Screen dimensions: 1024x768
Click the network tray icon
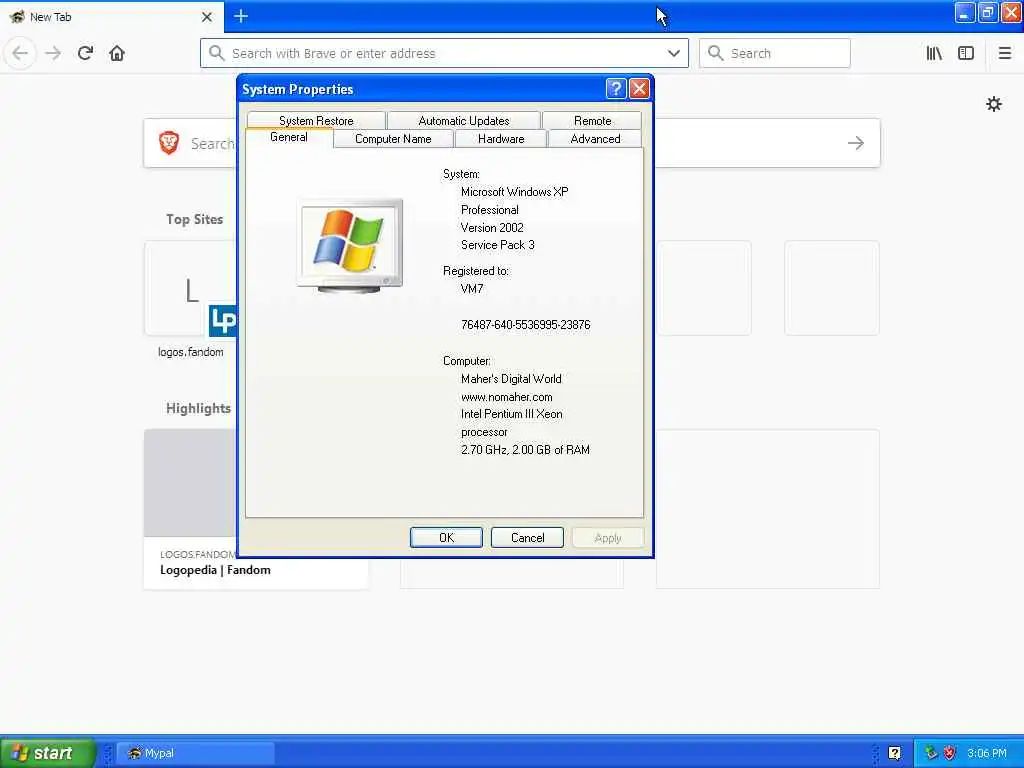(931, 753)
